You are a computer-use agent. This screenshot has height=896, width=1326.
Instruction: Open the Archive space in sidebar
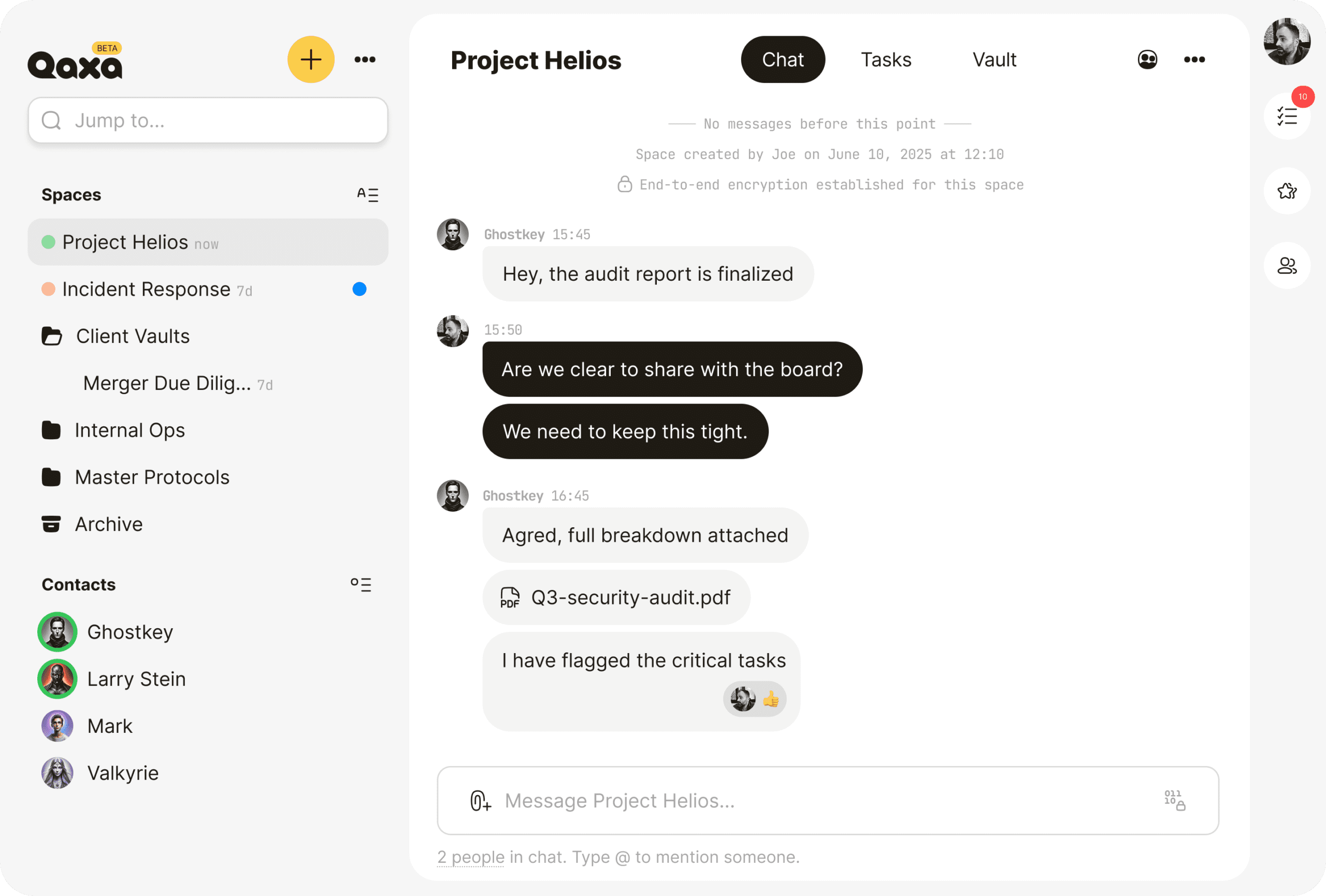point(109,524)
